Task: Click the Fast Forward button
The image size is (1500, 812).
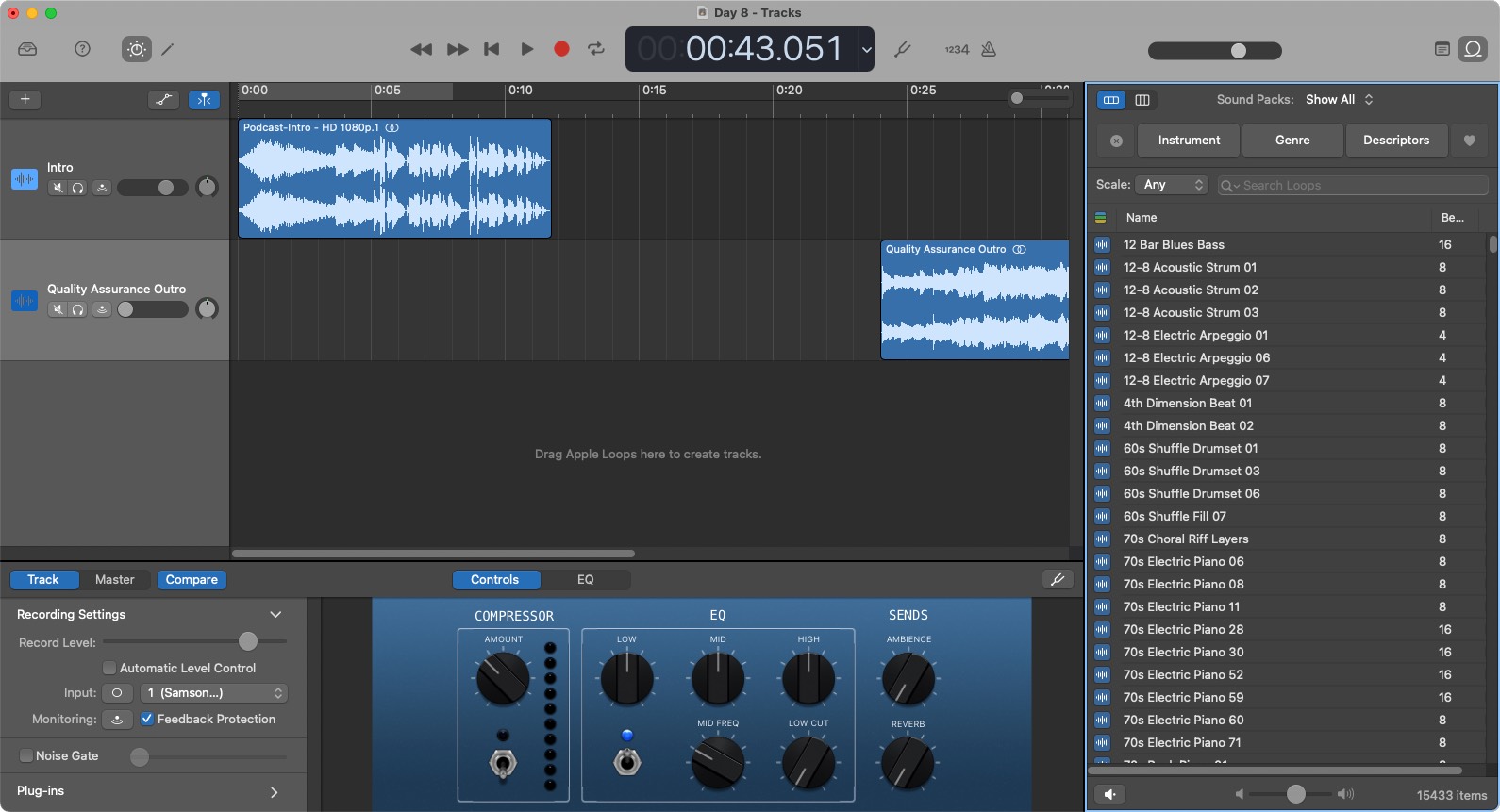Action: coord(458,49)
